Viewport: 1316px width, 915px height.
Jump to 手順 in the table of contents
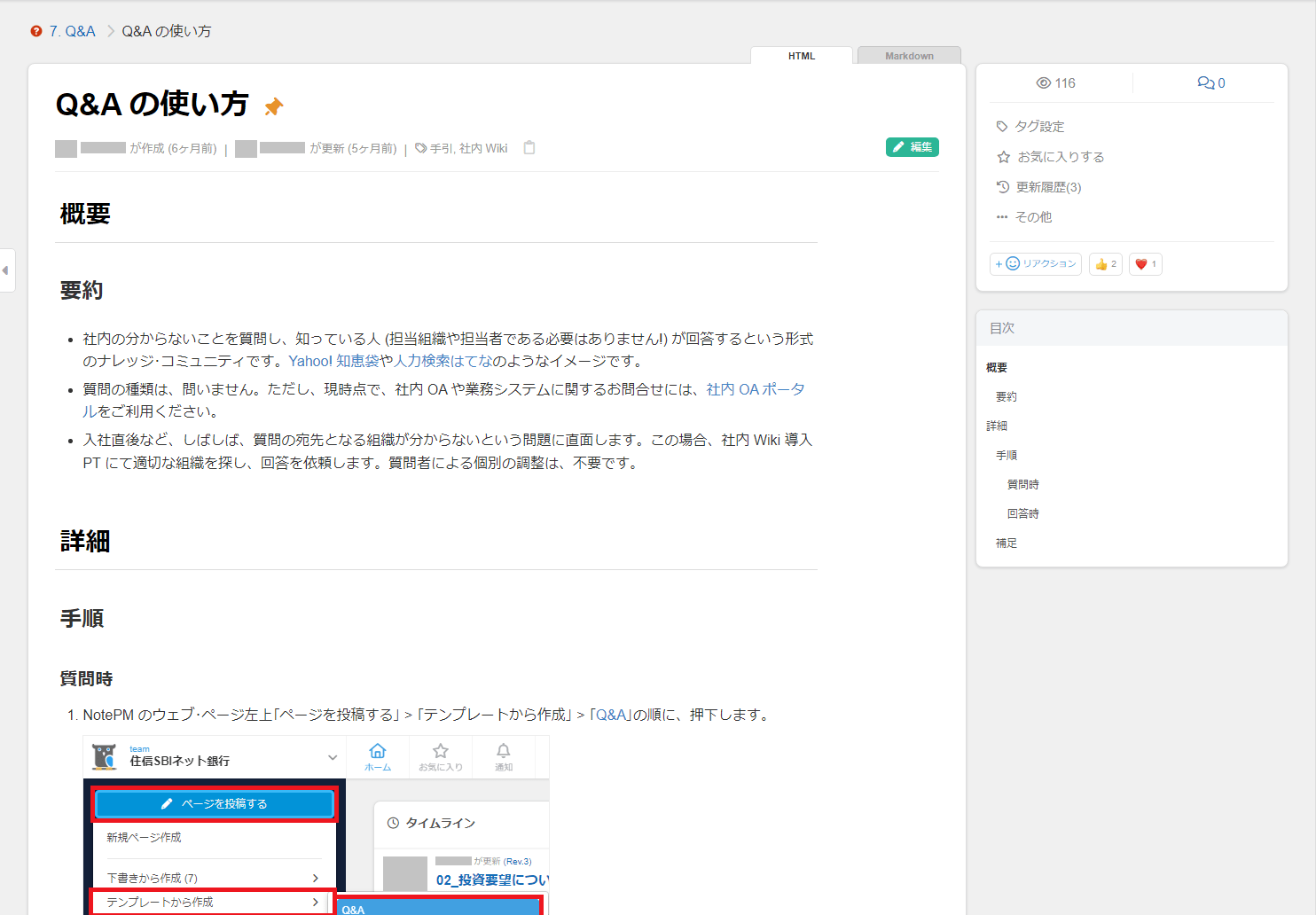[1007, 456]
